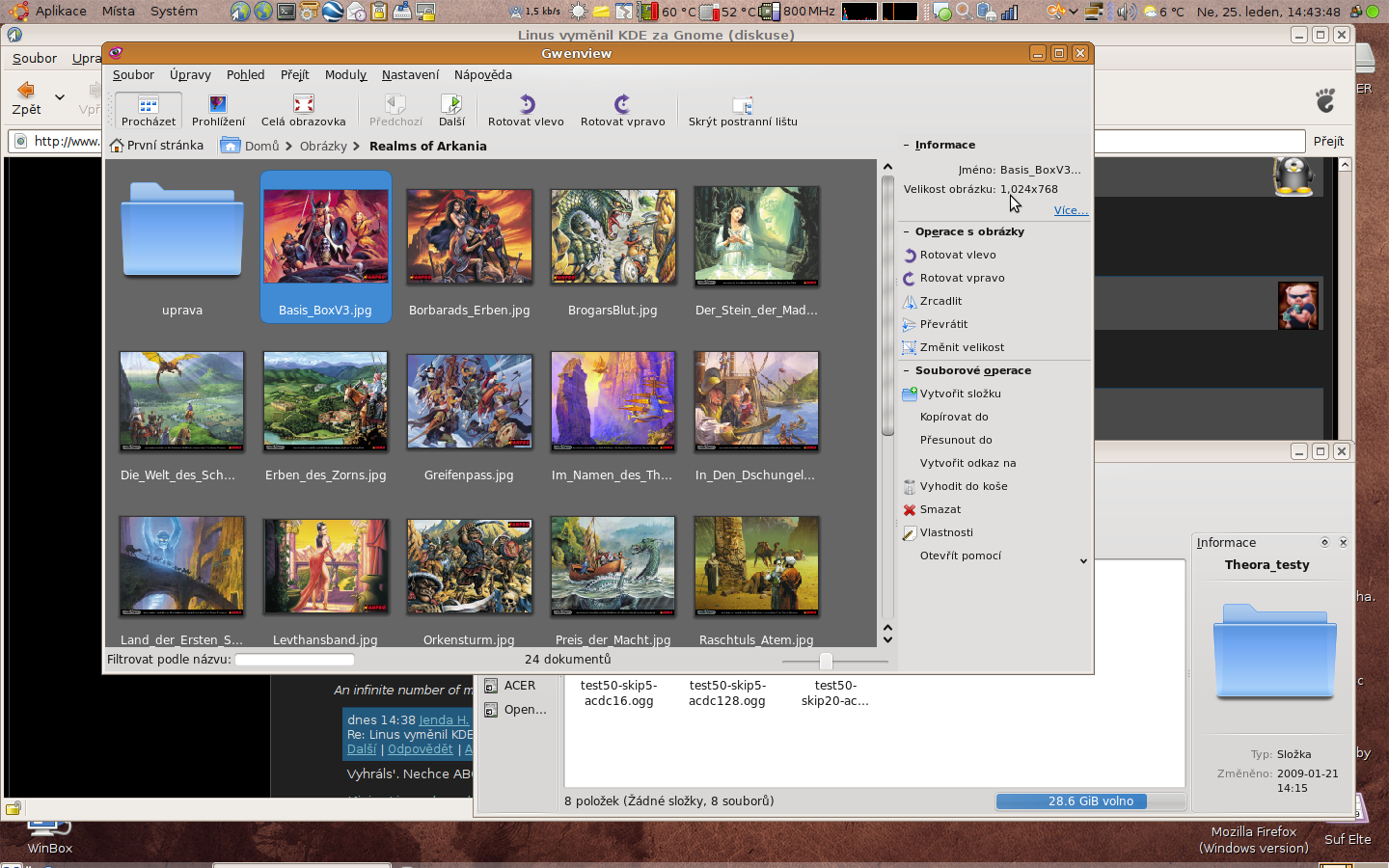Click Kopírovat do file operation
1389x868 pixels.
[x=954, y=417]
